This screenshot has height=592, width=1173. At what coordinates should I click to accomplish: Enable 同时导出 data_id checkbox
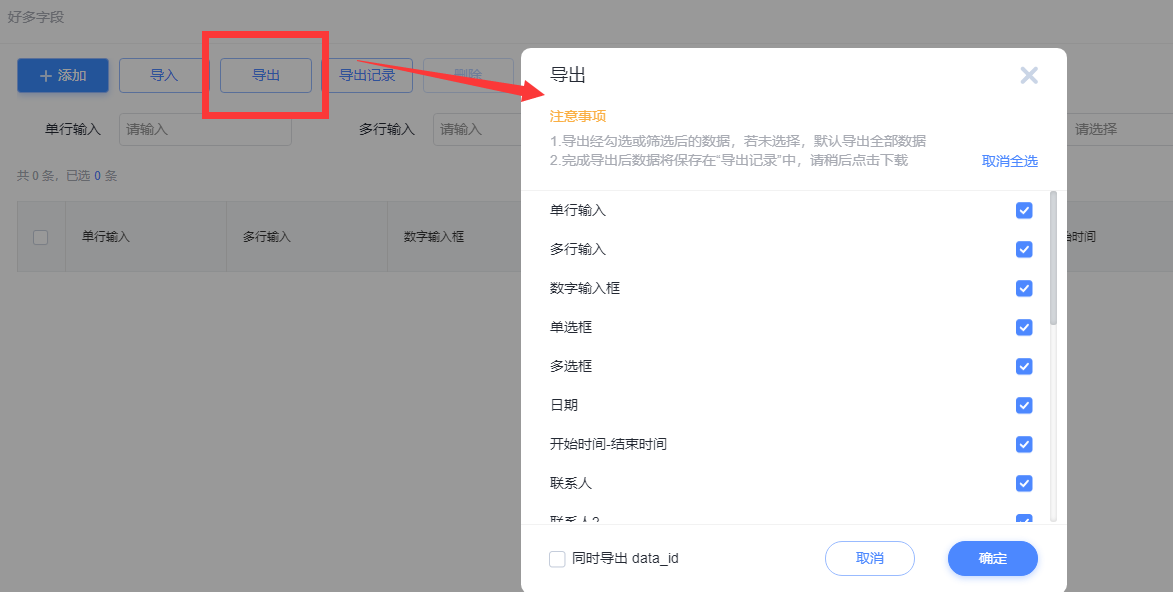click(557, 558)
